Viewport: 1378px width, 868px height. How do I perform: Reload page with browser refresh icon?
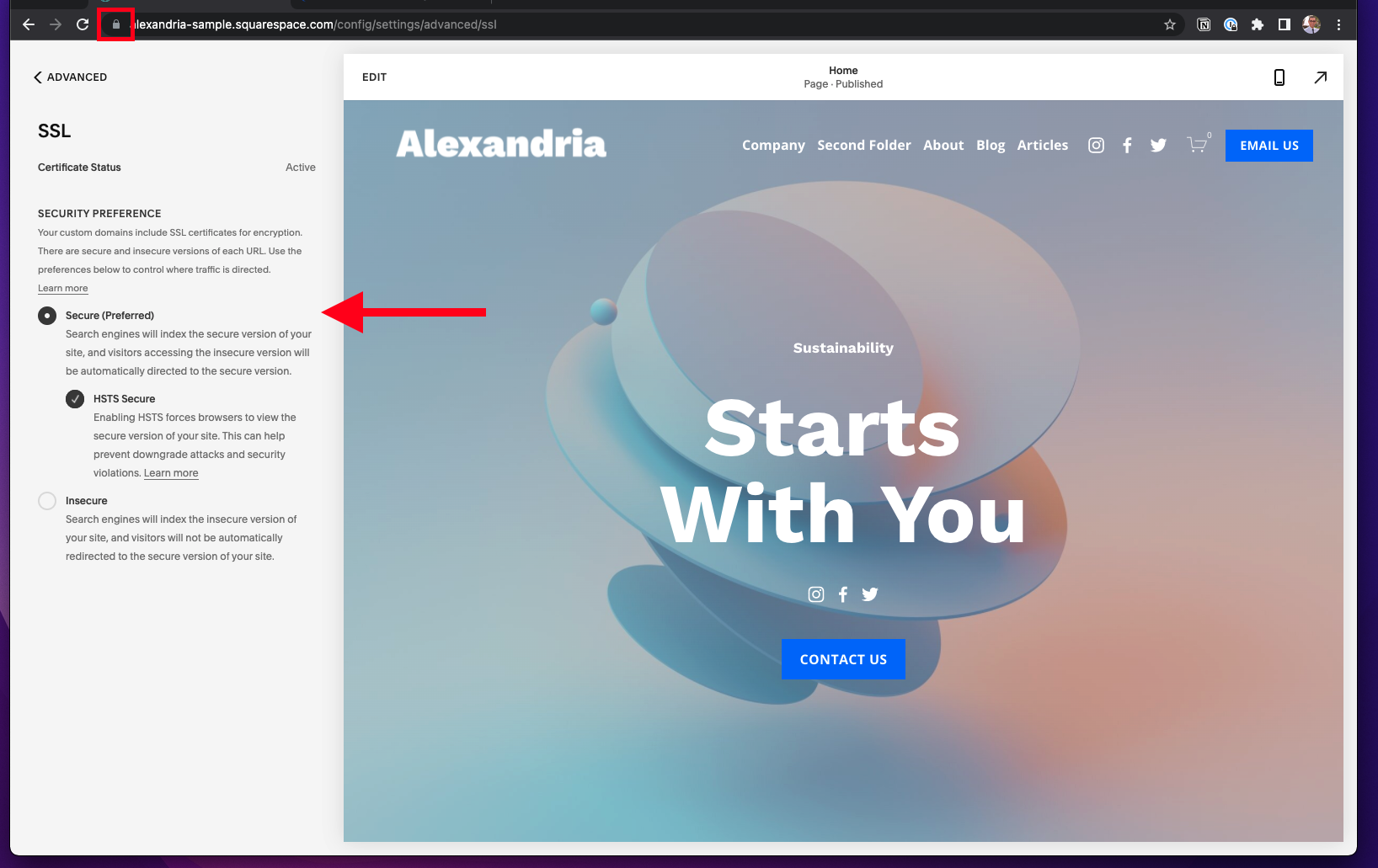click(83, 24)
